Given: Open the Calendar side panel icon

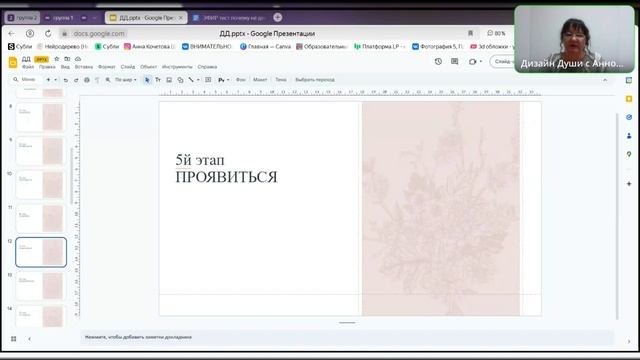Looking at the screenshot, I should click(629, 80).
